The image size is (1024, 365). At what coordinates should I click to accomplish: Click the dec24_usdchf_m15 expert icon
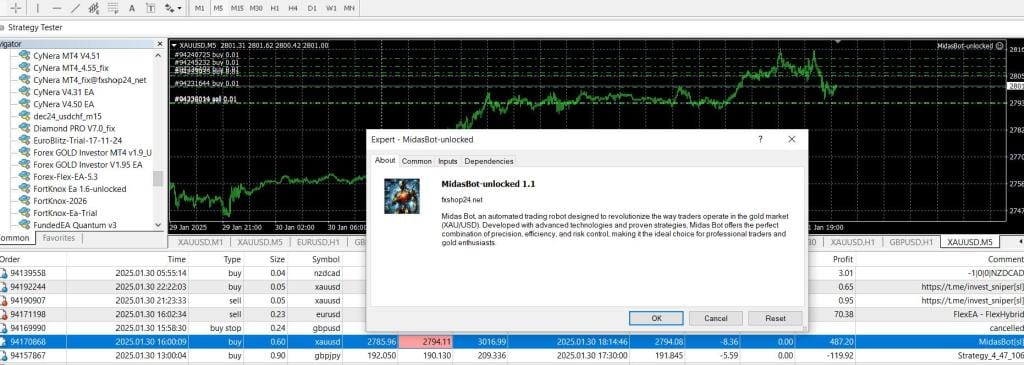pyautogui.click(x=25, y=116)
